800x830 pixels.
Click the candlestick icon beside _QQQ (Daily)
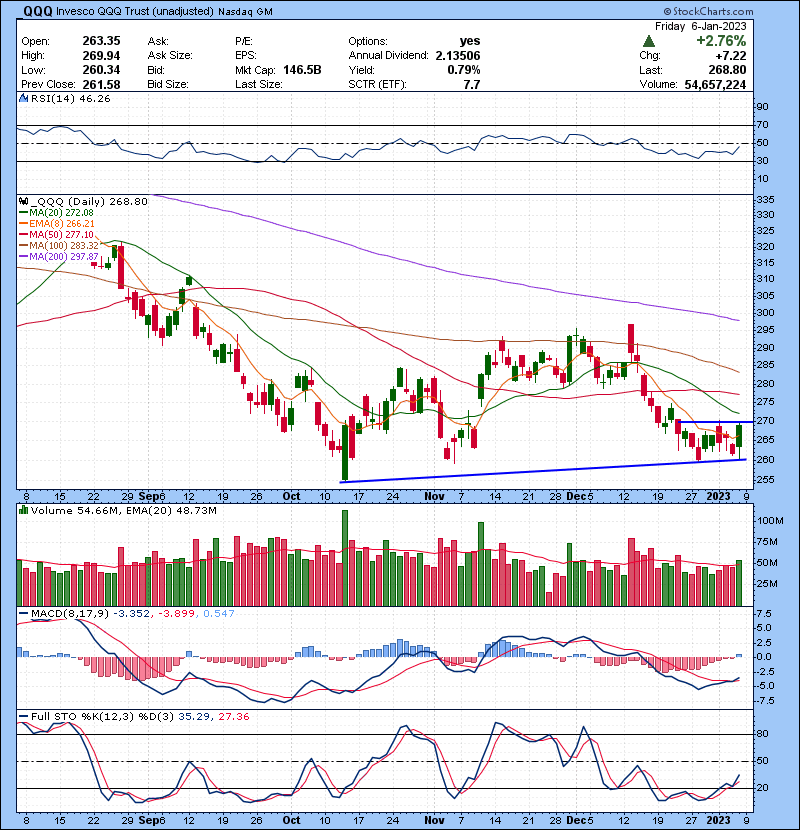tap(23, 201)
